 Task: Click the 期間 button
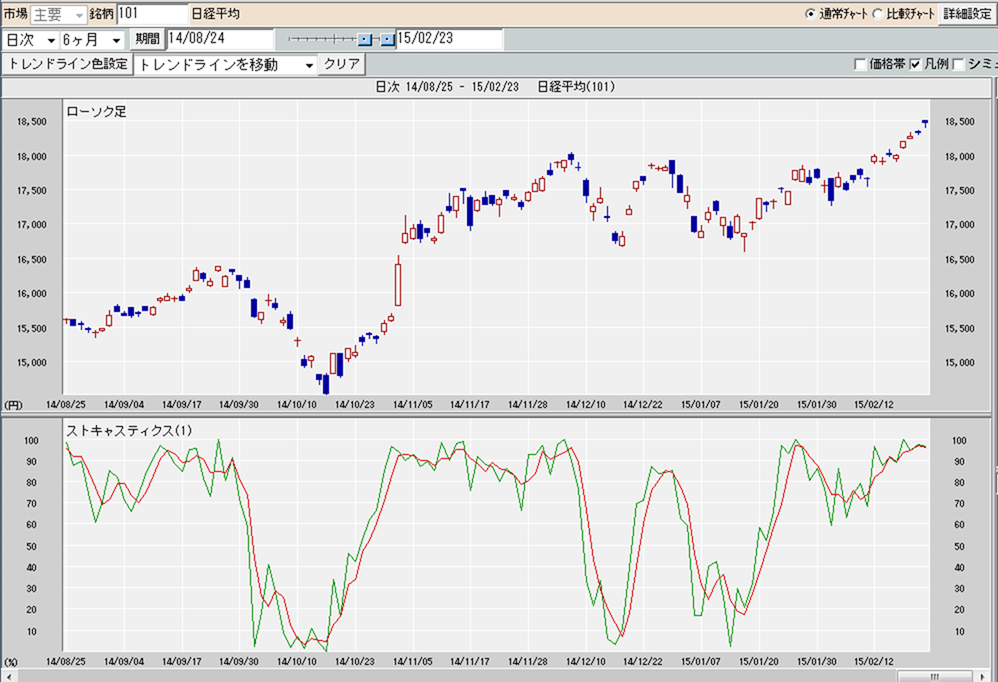(147, 39)
